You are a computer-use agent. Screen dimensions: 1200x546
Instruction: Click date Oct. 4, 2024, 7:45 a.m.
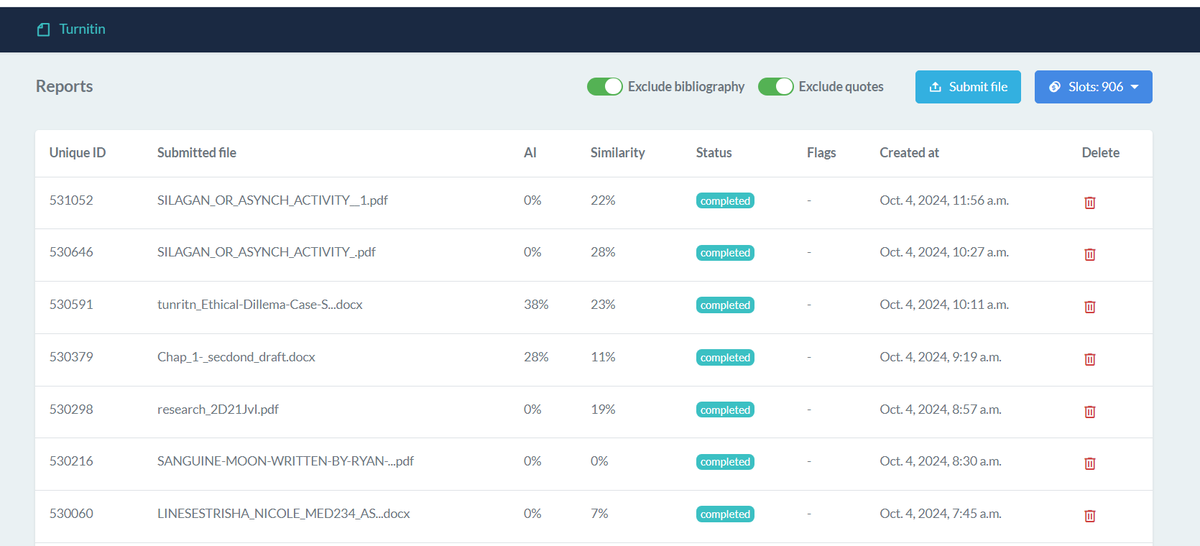(940, 513)
